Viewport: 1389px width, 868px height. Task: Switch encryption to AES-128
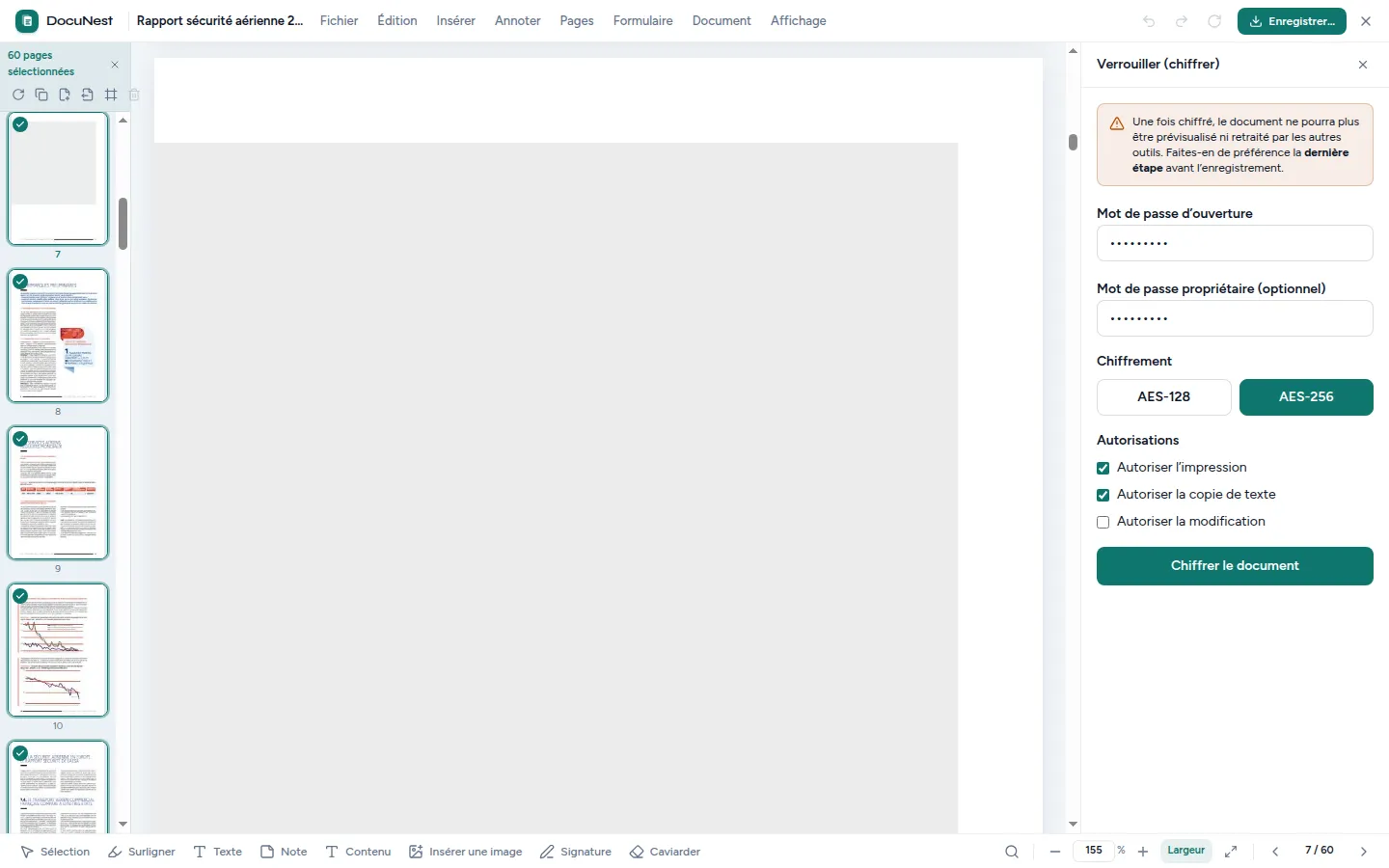point(1163,396)
